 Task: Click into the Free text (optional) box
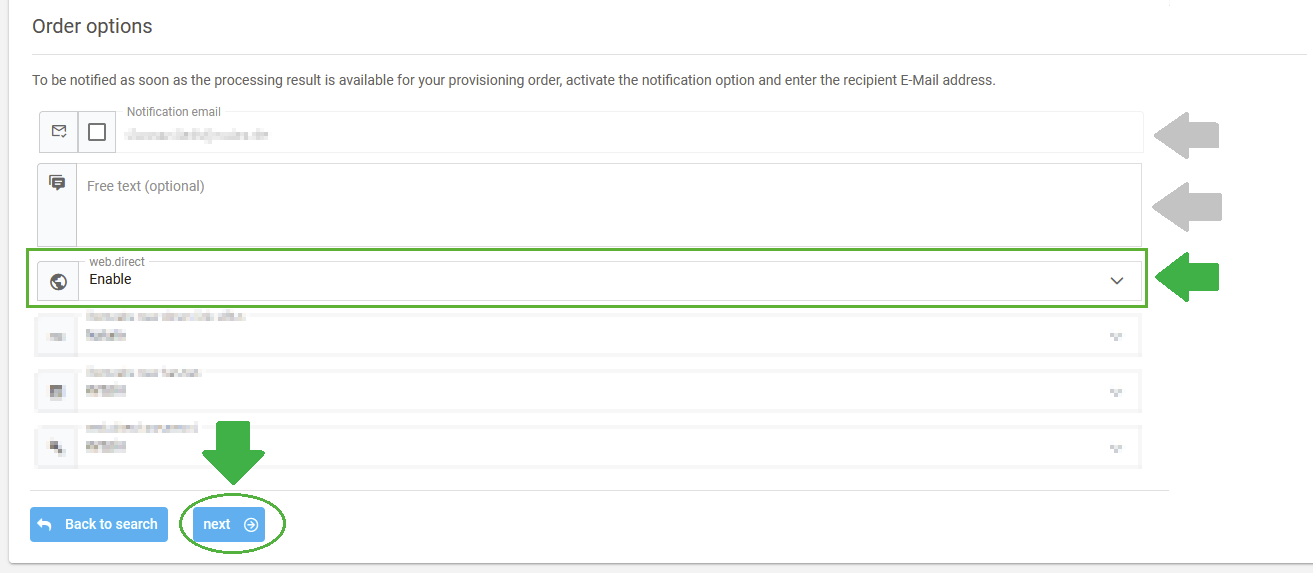click(x=609, y=204)
